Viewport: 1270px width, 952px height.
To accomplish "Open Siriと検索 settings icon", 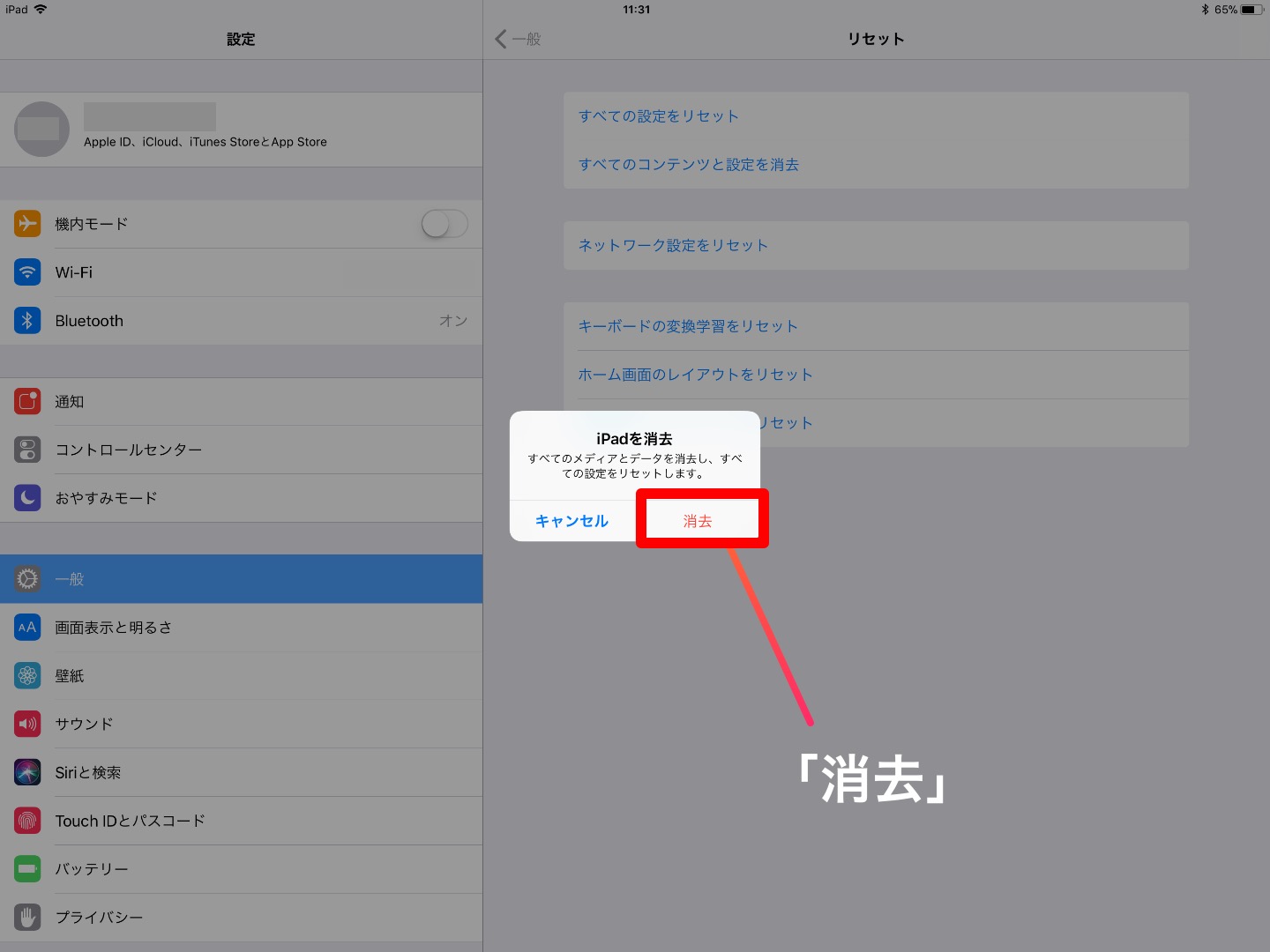I will point(27,772).
